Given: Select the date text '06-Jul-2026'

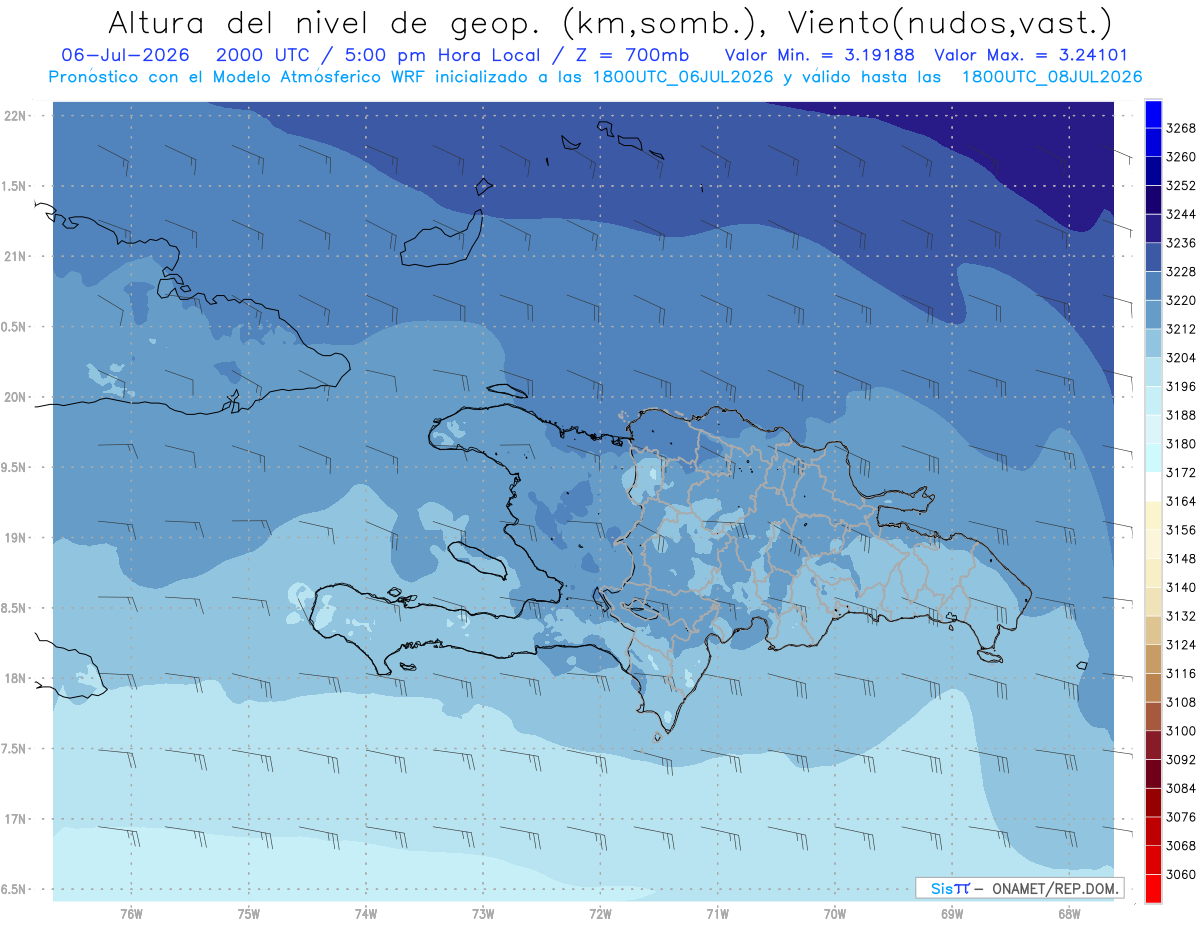Looking at the screenshot, I should [124, 55].
